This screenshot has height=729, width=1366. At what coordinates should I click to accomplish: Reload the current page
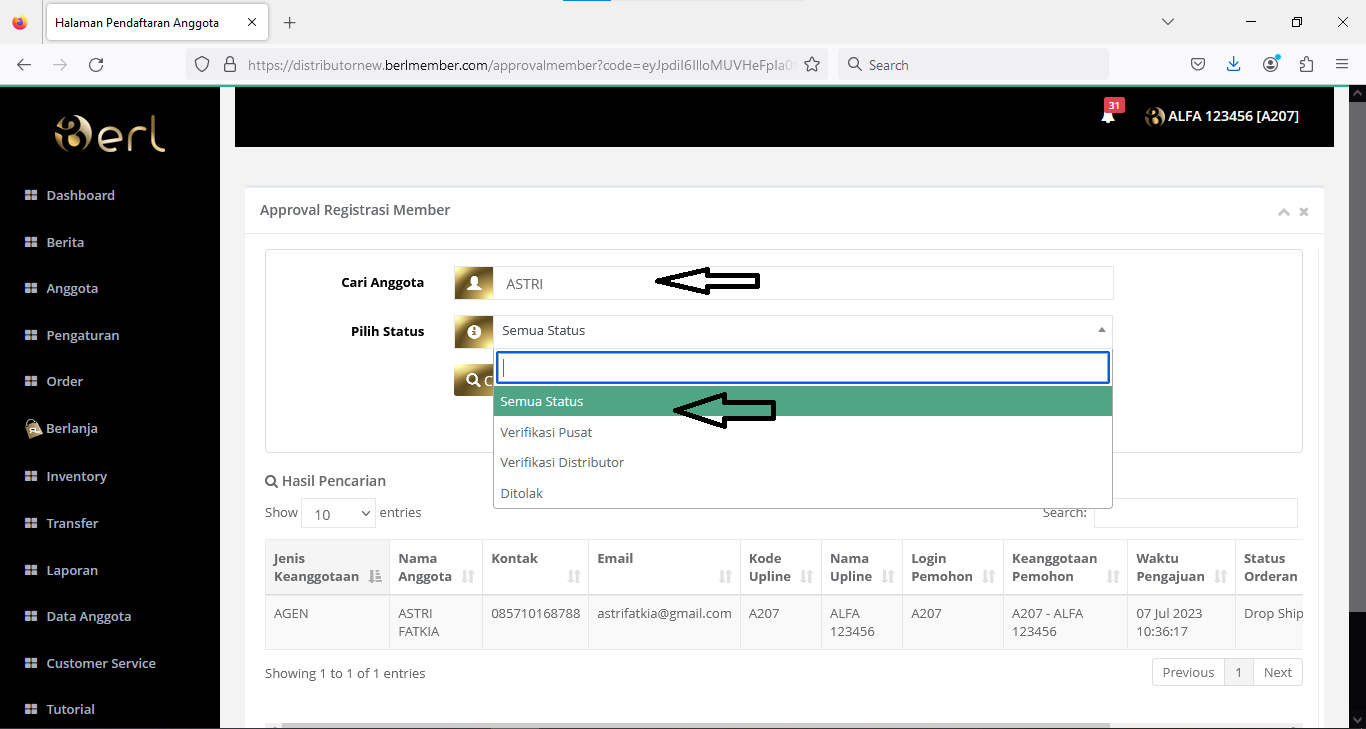(96, 65)
